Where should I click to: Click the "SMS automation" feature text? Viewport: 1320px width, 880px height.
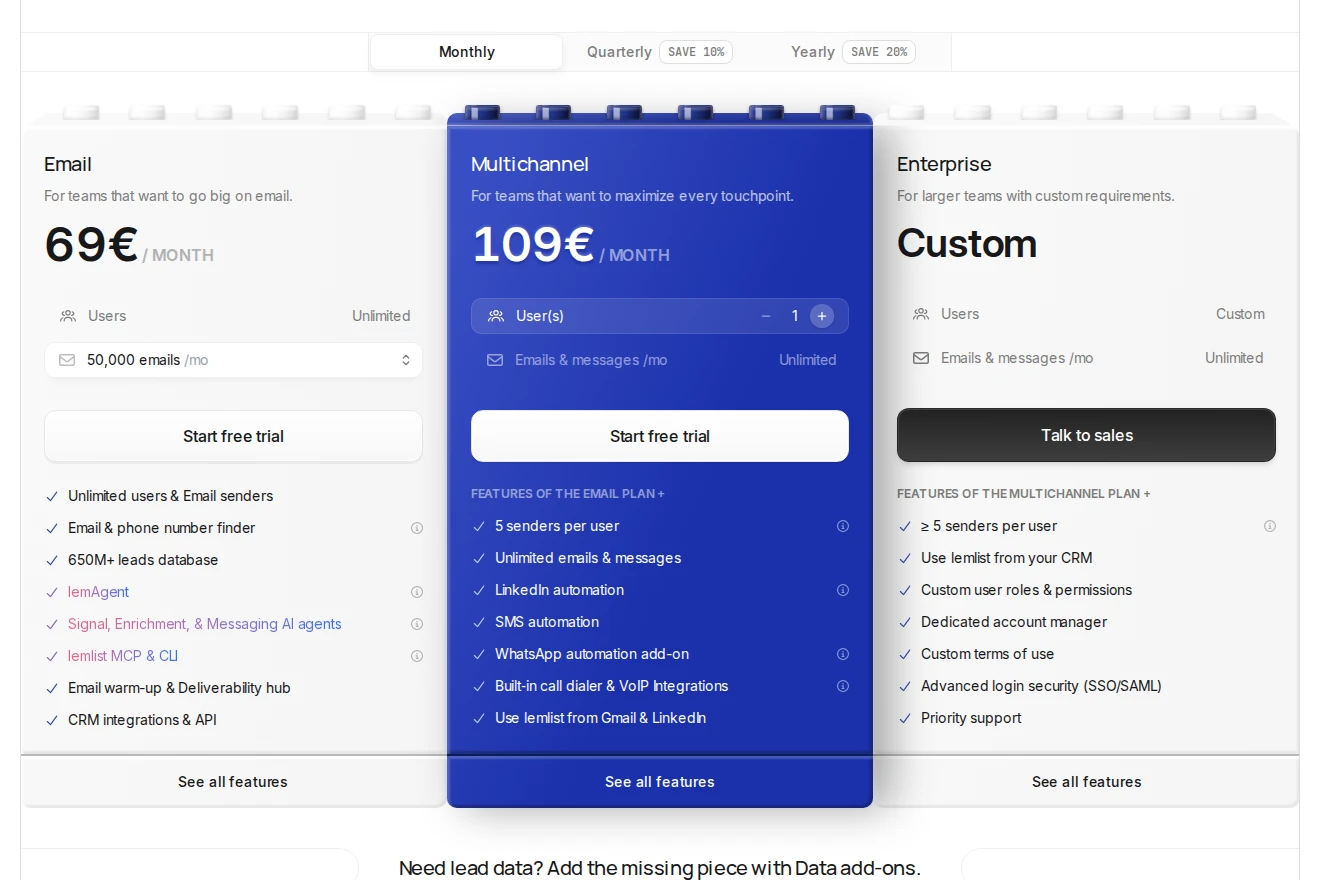coord(547,622)
